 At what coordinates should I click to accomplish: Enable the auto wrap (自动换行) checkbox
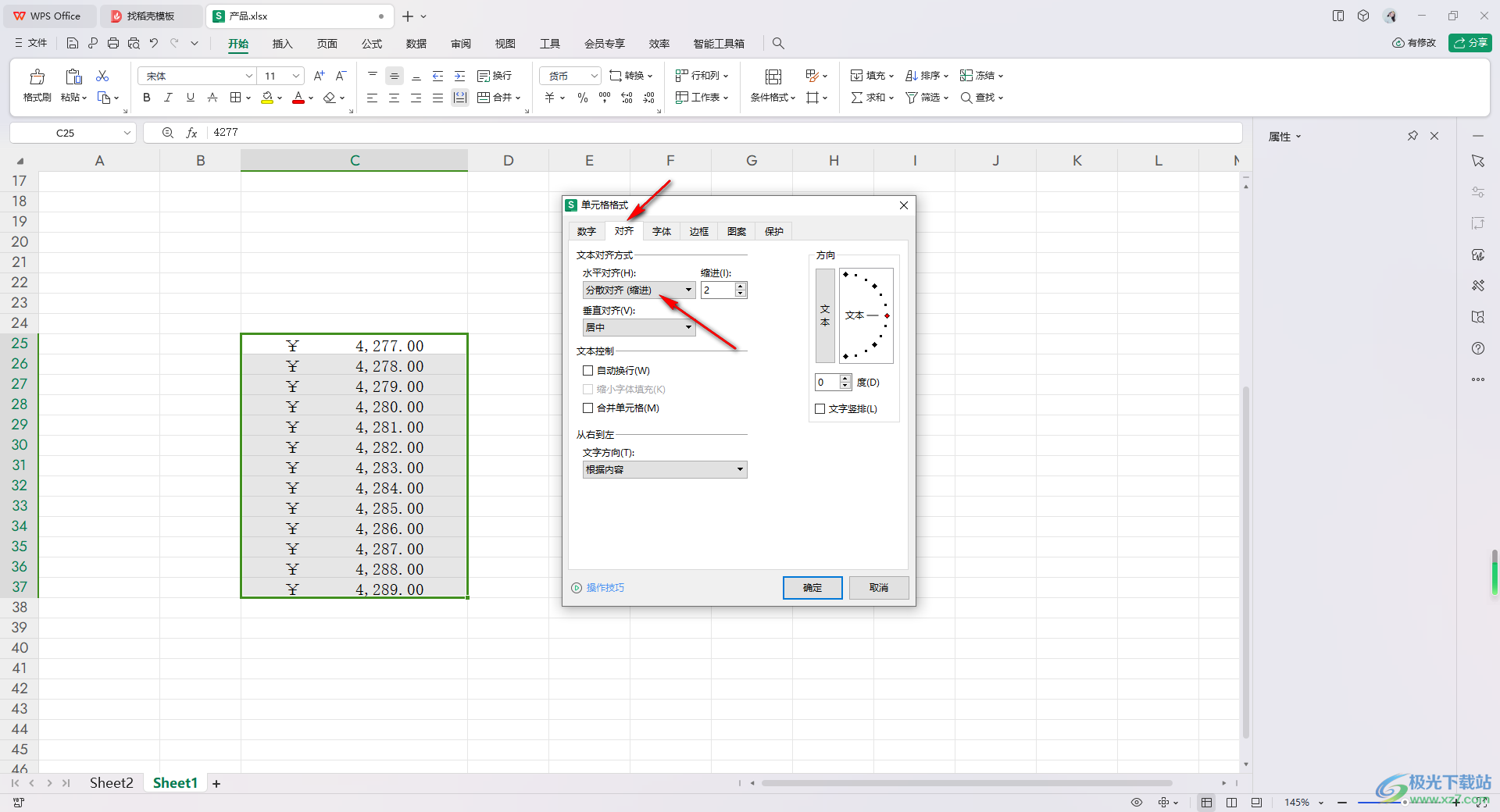587,371
